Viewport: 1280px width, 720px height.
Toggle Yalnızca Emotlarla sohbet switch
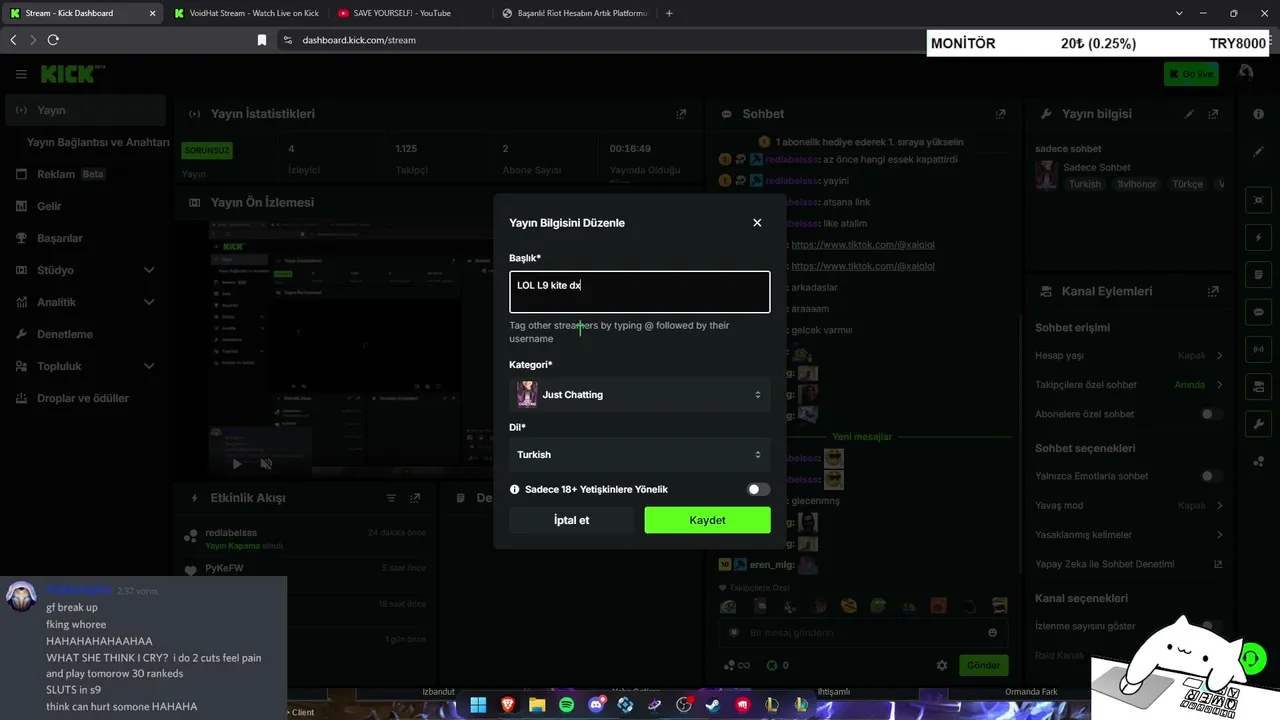pos(1212,477)
